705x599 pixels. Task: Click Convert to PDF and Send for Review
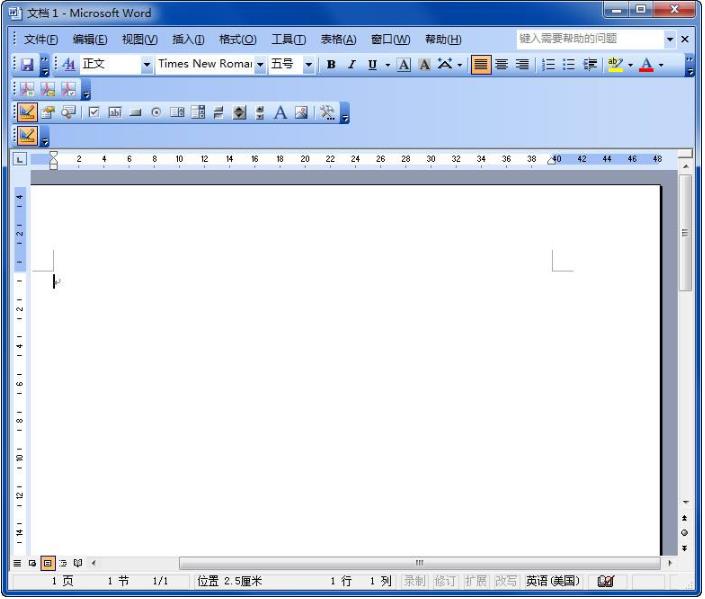pos(69,89)
